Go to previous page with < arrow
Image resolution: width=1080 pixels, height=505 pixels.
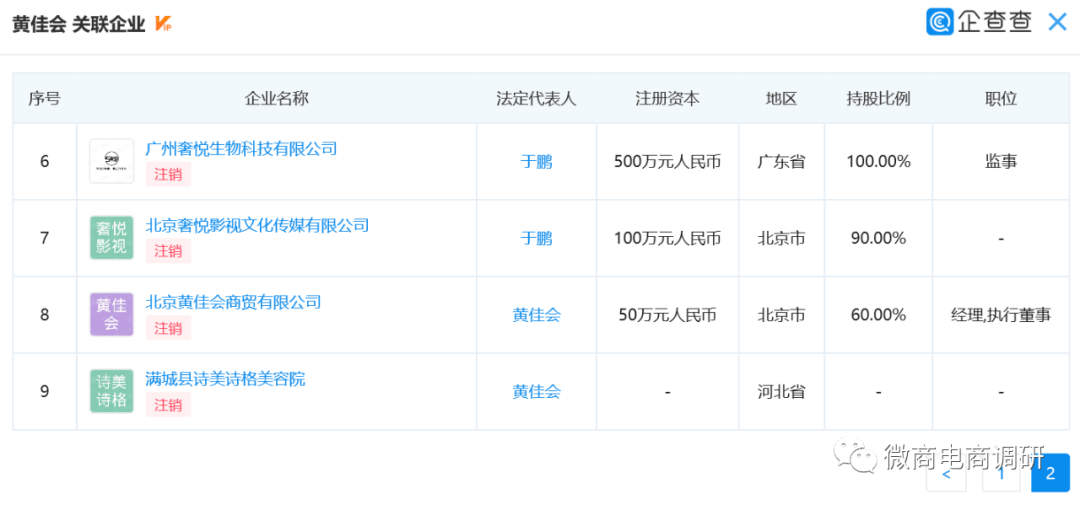tap(946, 474)
